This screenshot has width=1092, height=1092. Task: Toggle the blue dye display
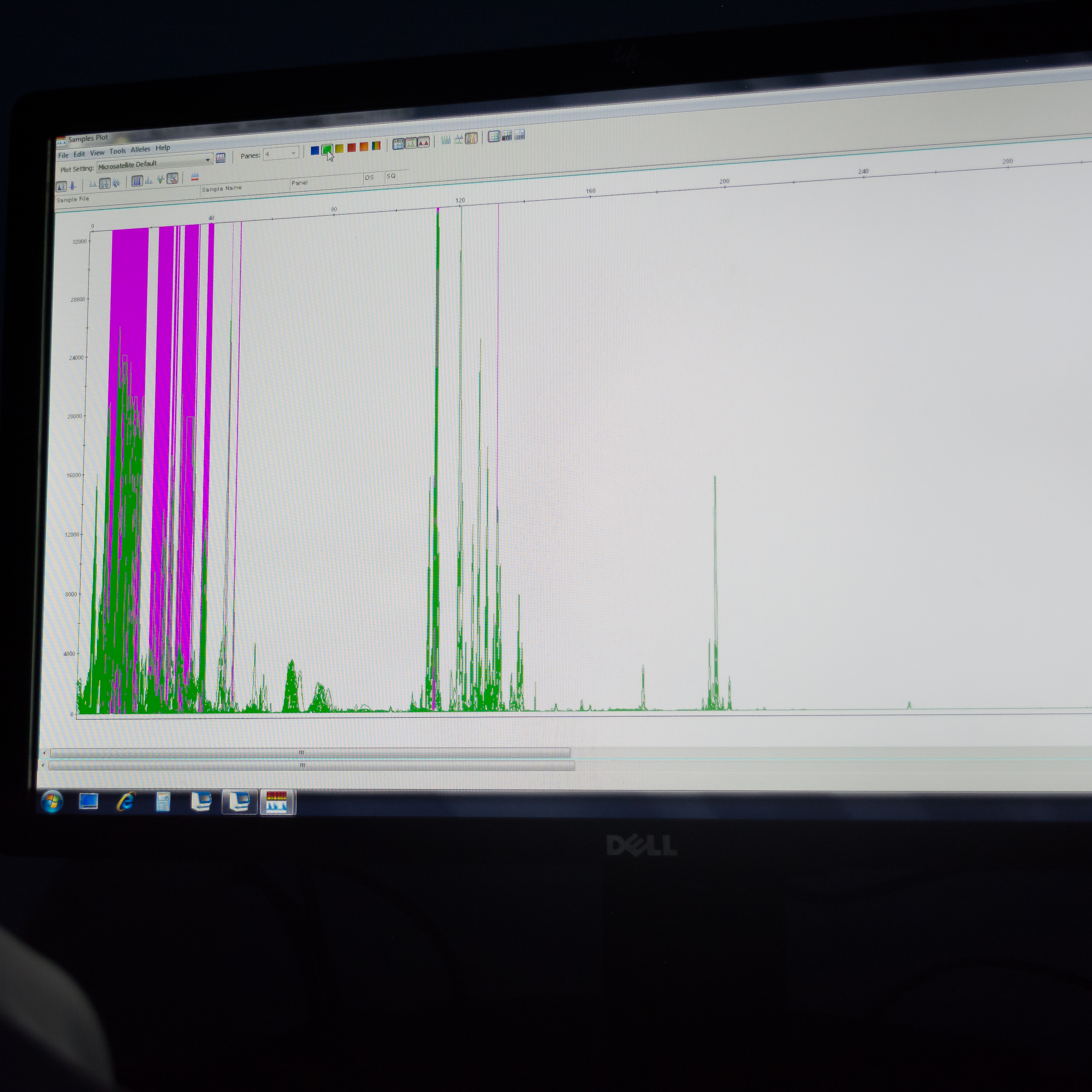[315, 150]
